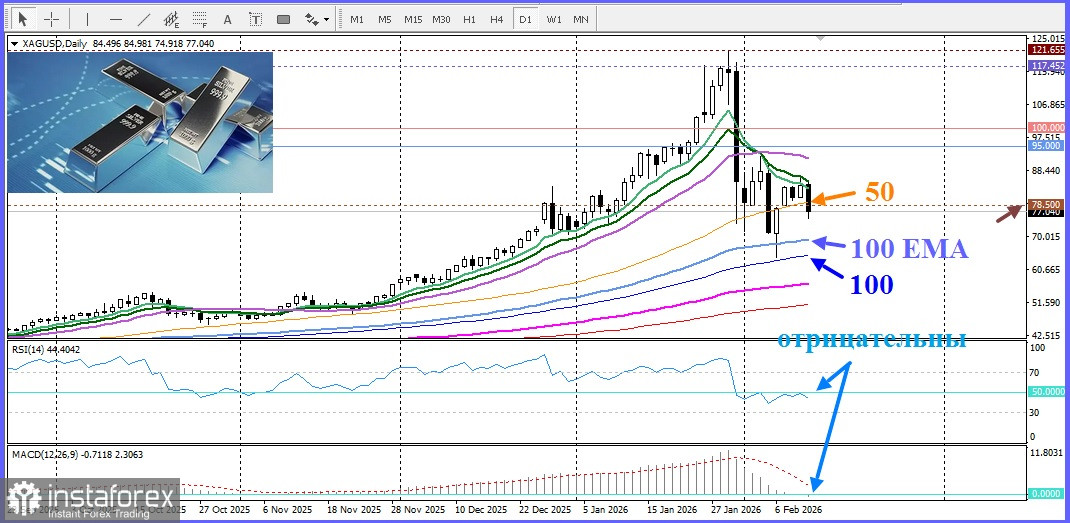Click the 60.665 price scale value
Image resolution: width=1070 pixels, height=523 pixels.
(x=1047, y=269)
